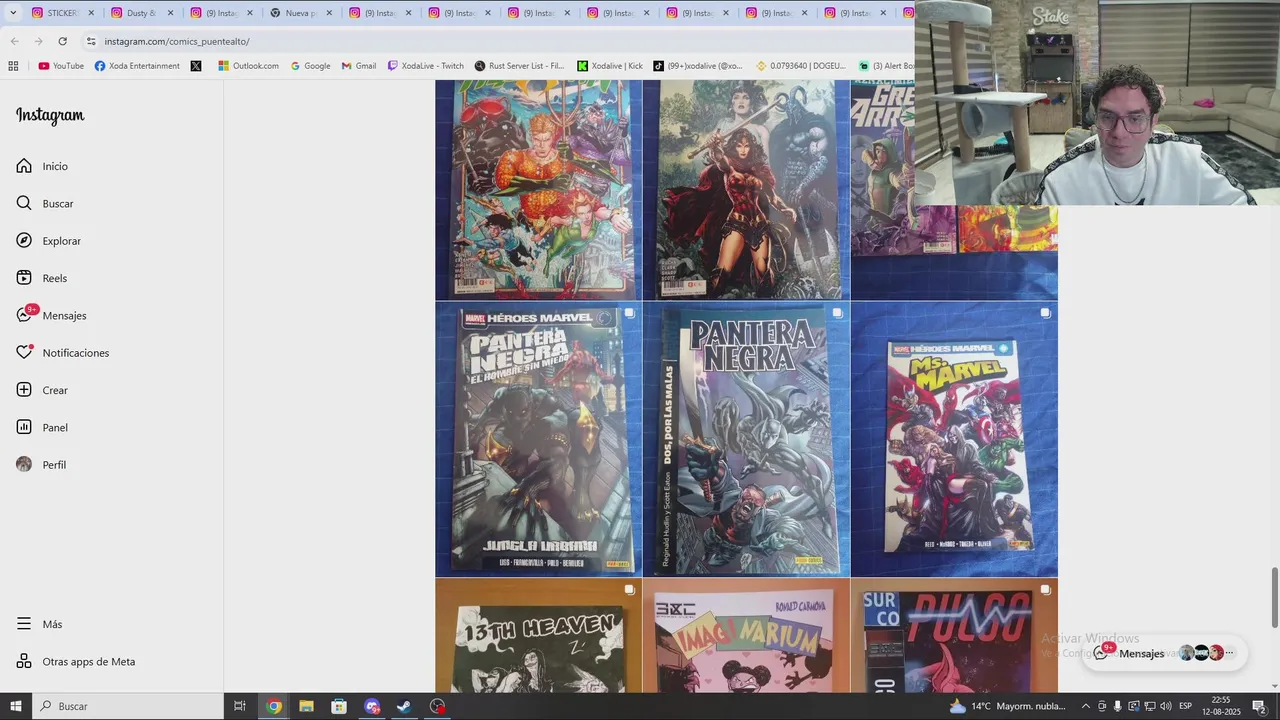Open the Mensajes icon with 9+ badge
The image size is (1280, 720).
pos(24,315)
